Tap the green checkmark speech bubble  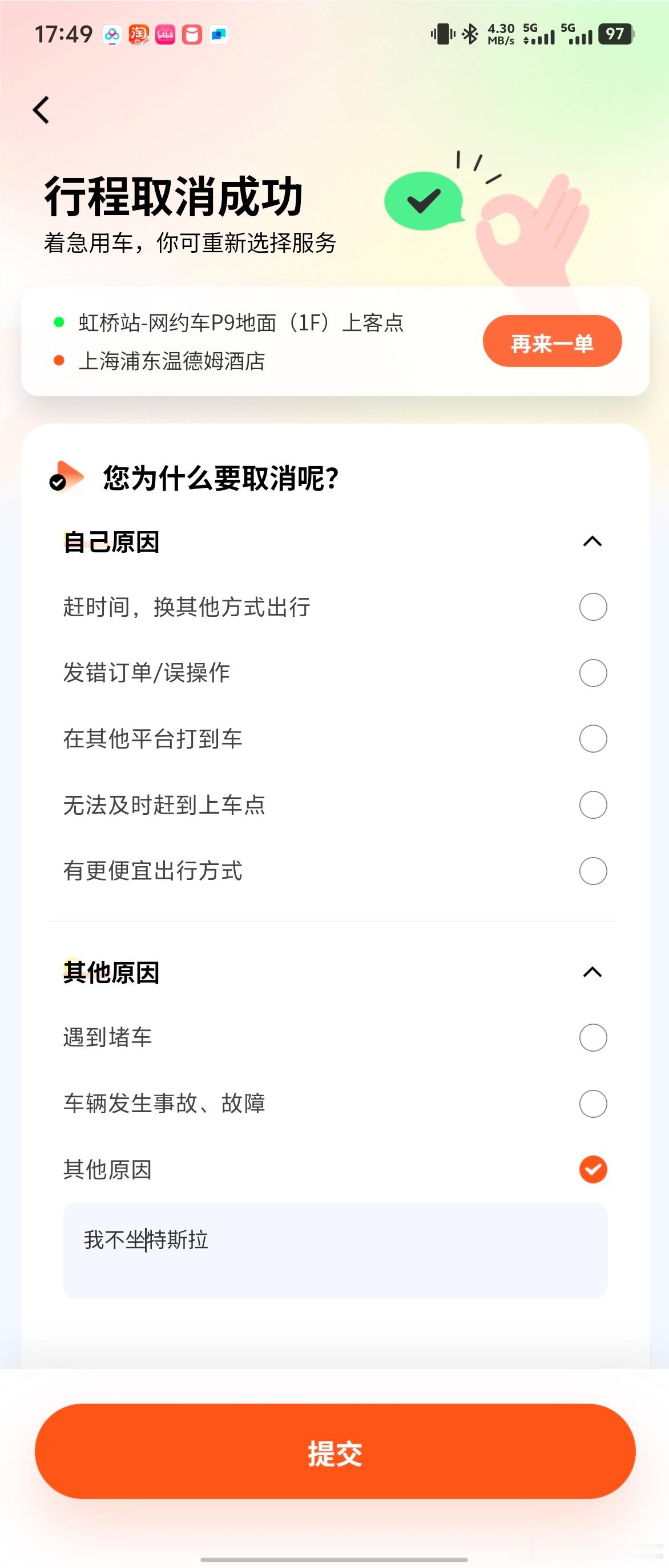(x=424, y=200)
